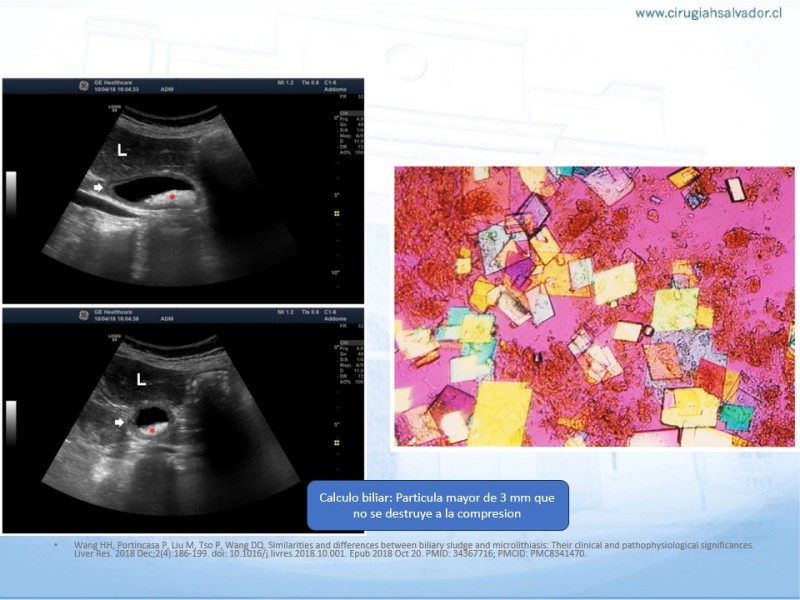Click the red asterisk in the bottom ultrasound
The width and height of the screenshot is (800, 600).
click(152, 431)
